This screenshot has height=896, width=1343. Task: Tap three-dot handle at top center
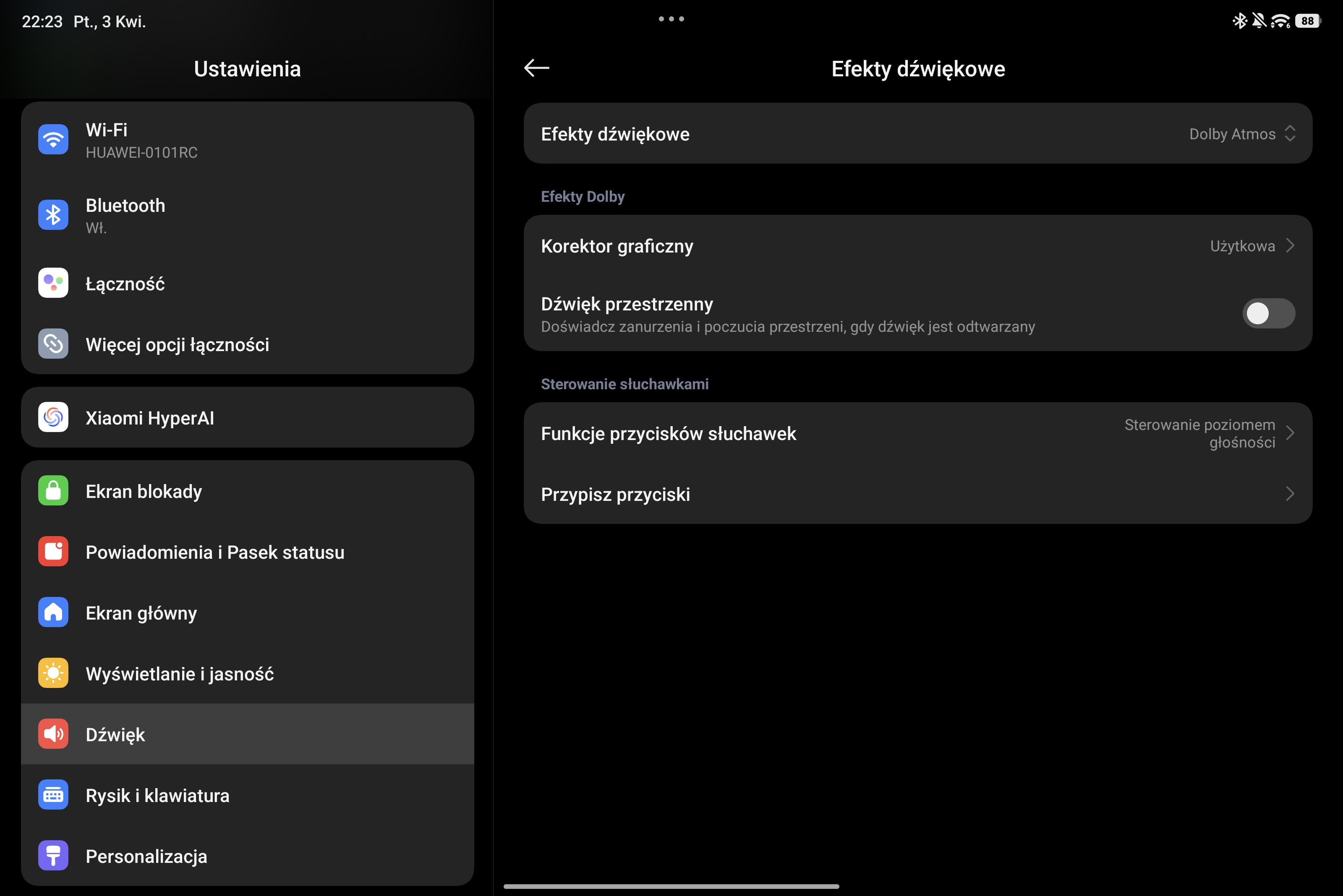click(671, 19)
